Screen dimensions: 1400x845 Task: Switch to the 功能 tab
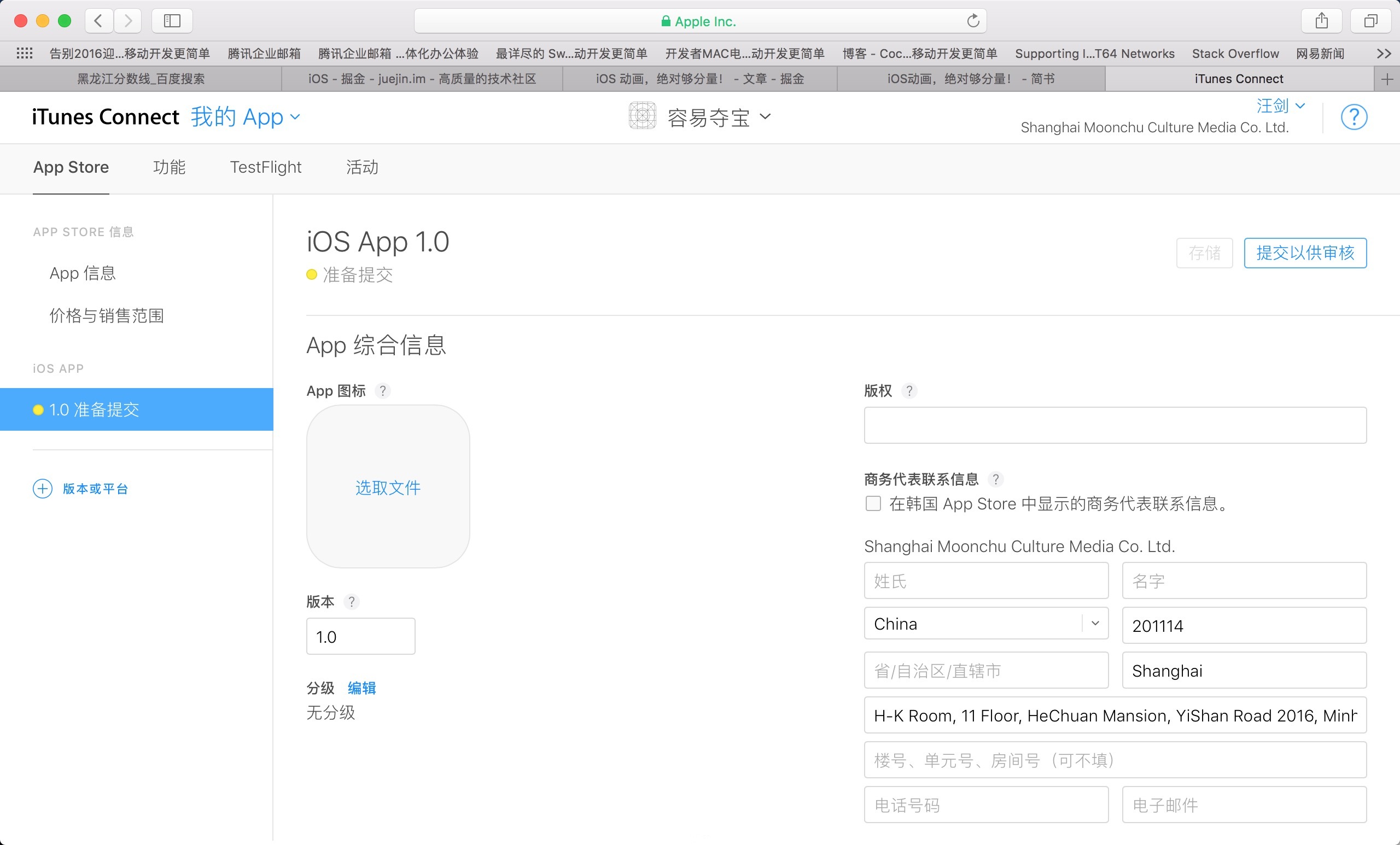pos(170,167)
